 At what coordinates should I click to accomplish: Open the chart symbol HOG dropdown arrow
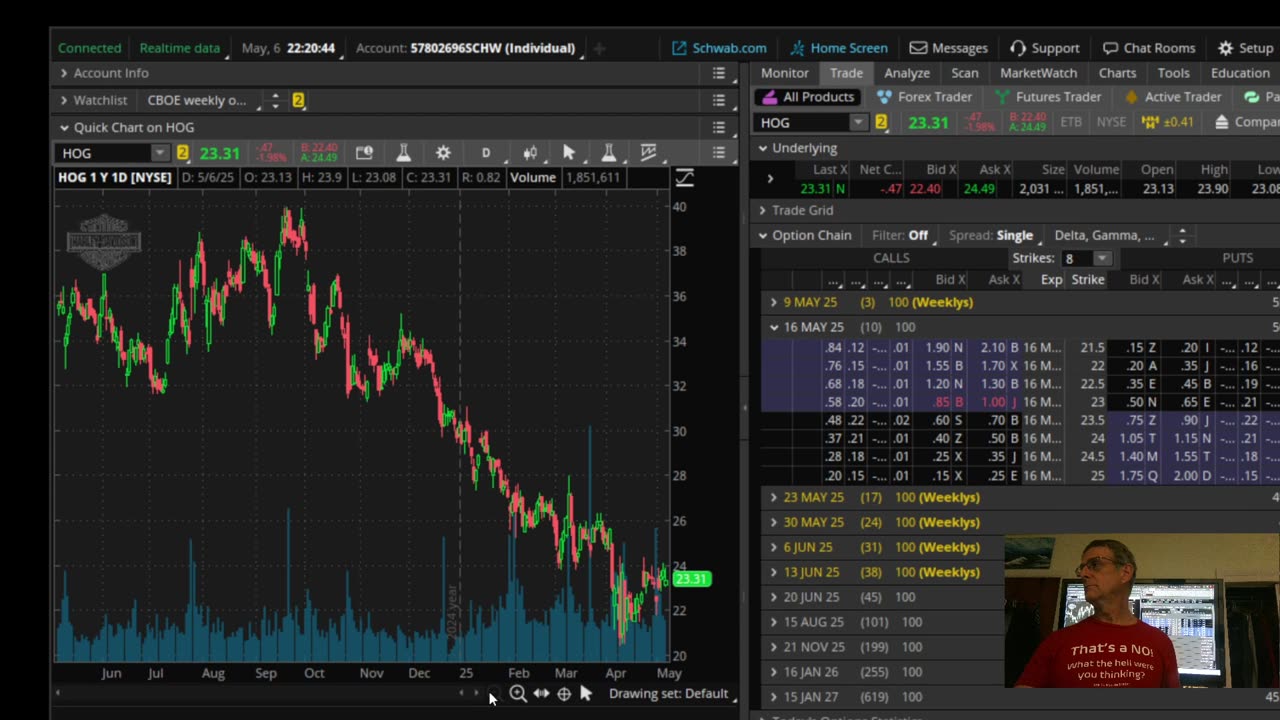(159, 153)
